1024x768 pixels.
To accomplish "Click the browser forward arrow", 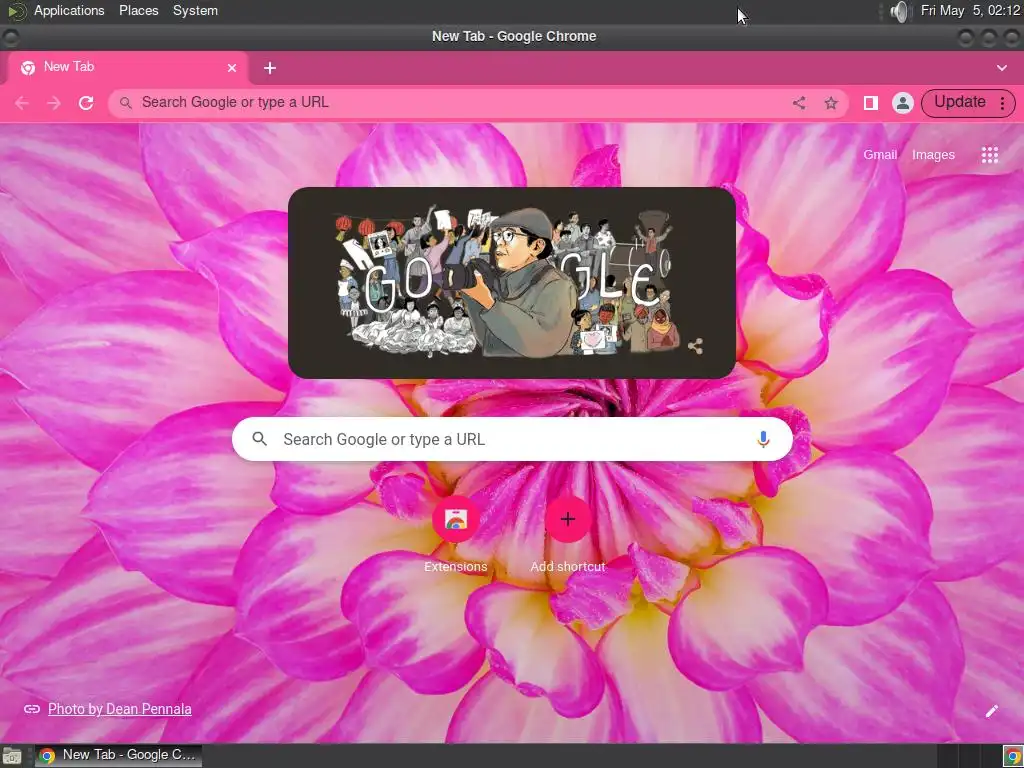I will (x=54, y=103).
